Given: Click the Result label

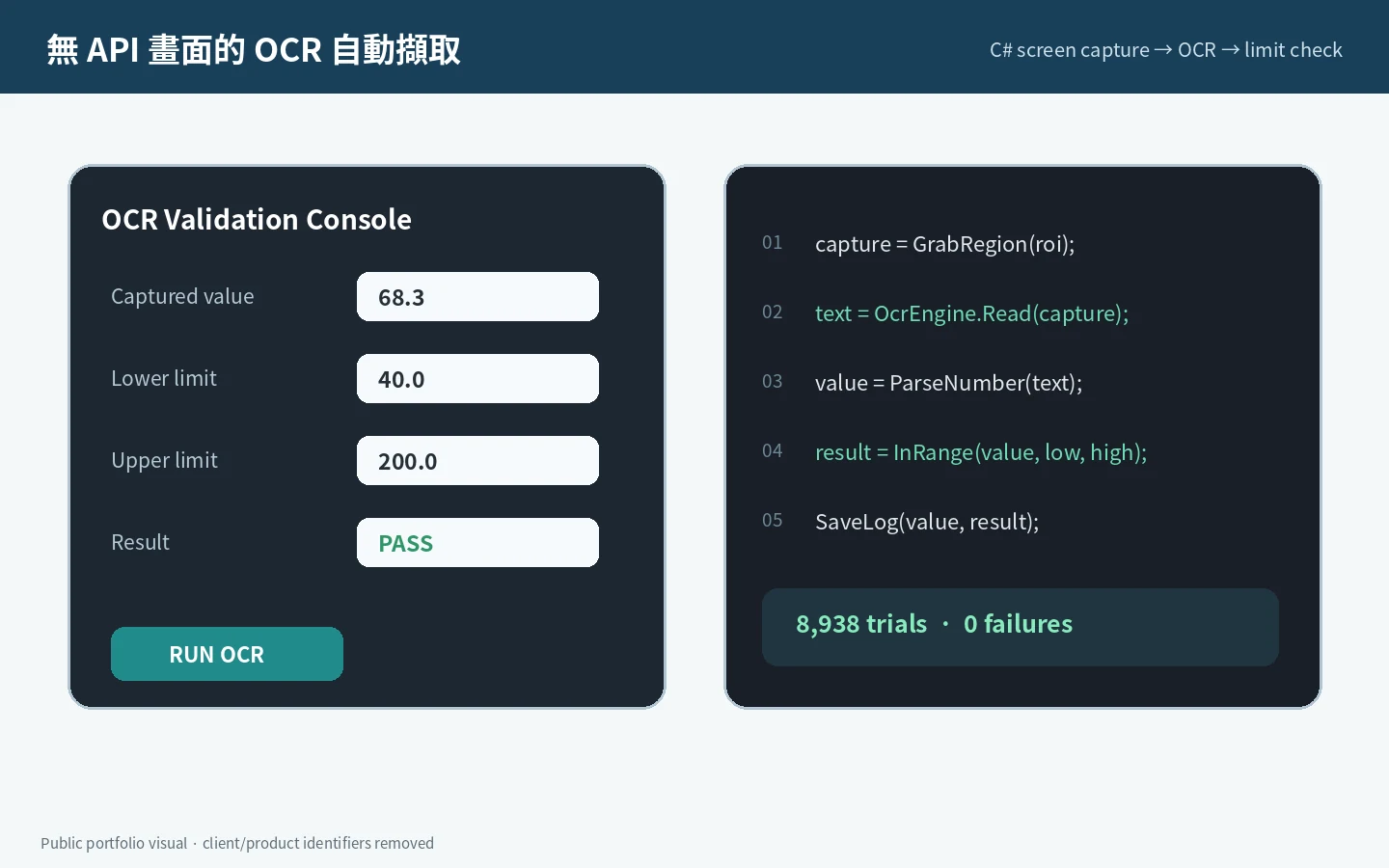Looking at the screenshot, I should click(x=140, y=542).
